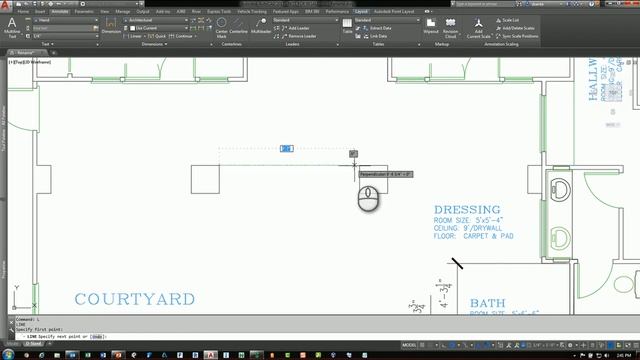Click the Add Leader button

coord(296,28)
